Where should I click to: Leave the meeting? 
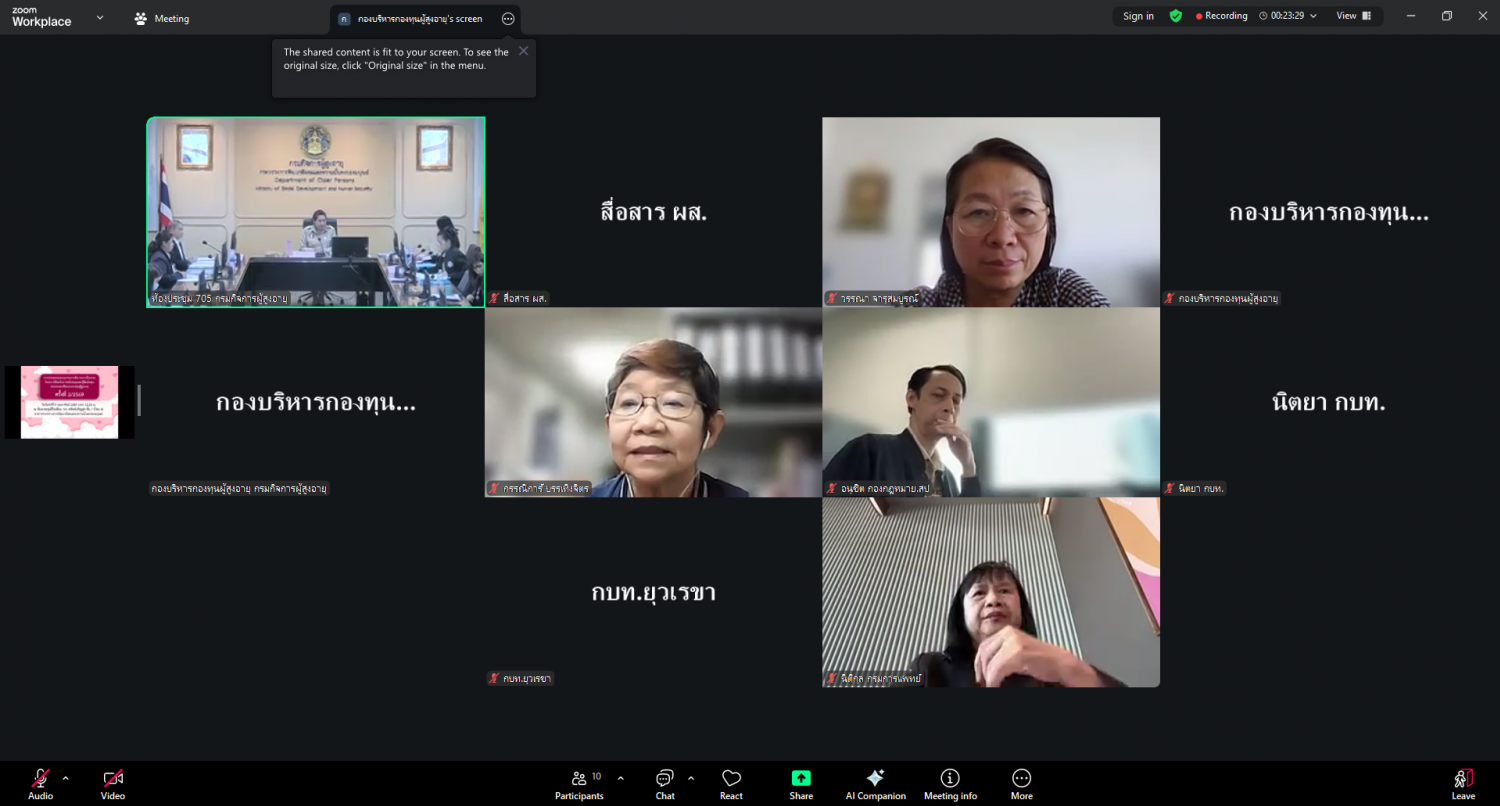1463,784
